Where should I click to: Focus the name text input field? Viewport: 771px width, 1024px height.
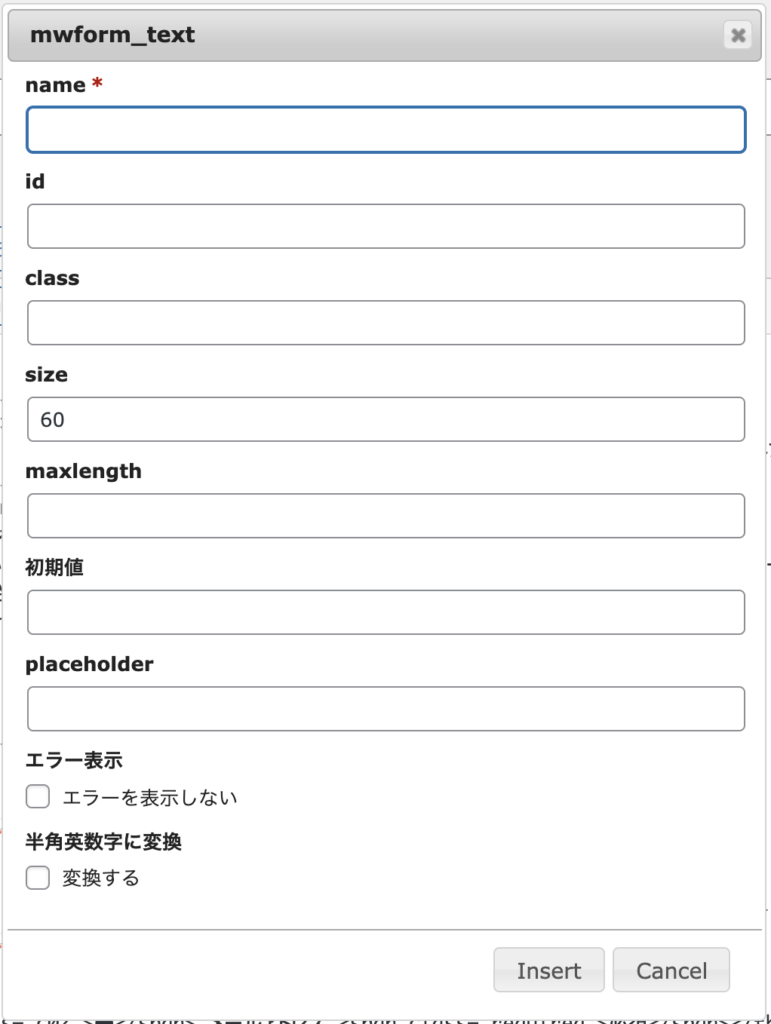[x=385, y=130]
